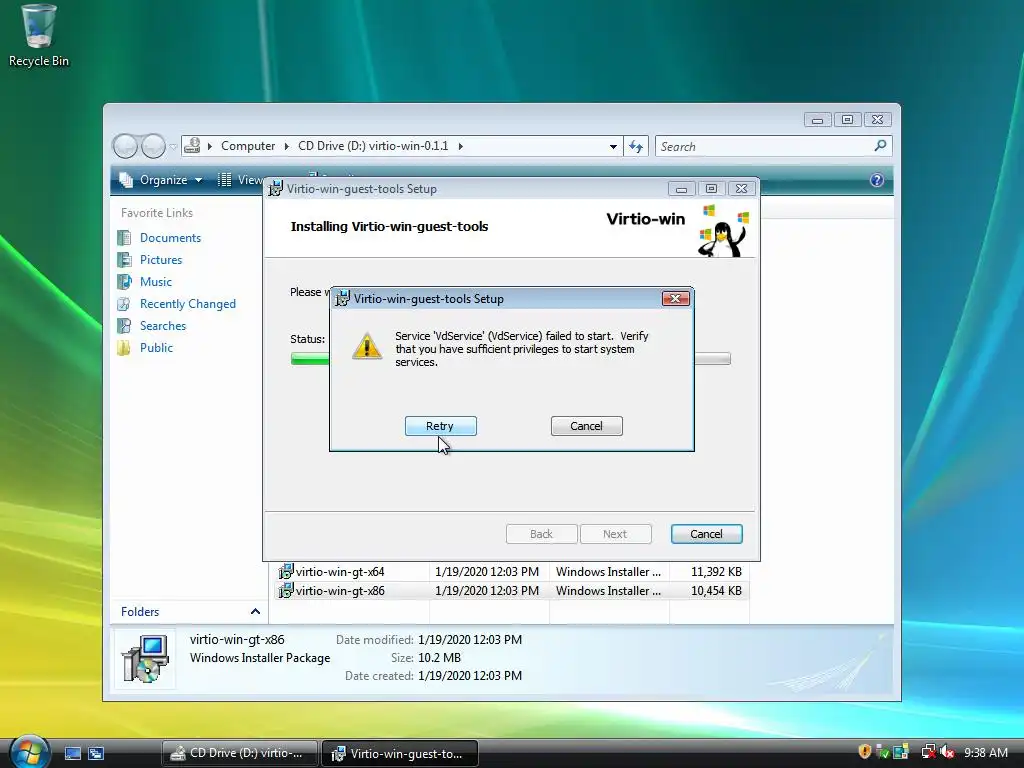Click the muted volume tray icon
1024x768 pixels.
tap(948, 752)
